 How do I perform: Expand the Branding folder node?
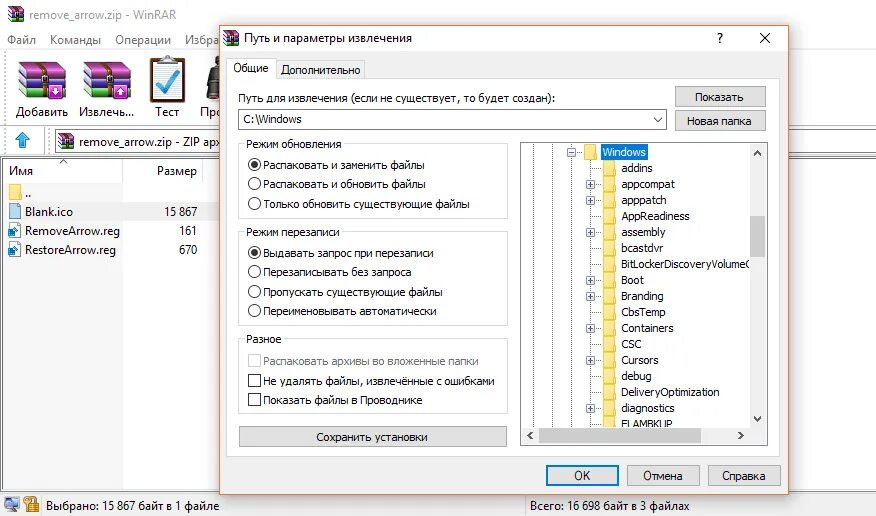point(590,296)
